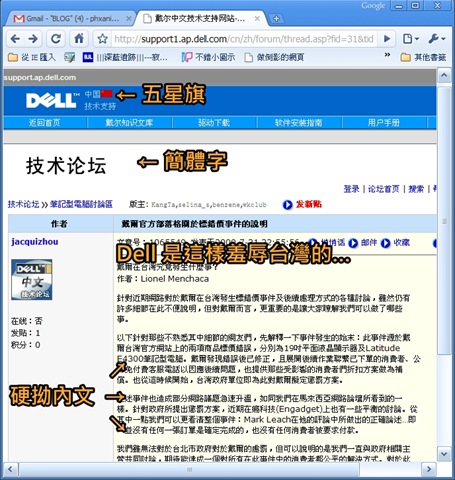Click the 发新贴 new post button
This screenshot has width=455, height=480.
click(x=309, y=204)
